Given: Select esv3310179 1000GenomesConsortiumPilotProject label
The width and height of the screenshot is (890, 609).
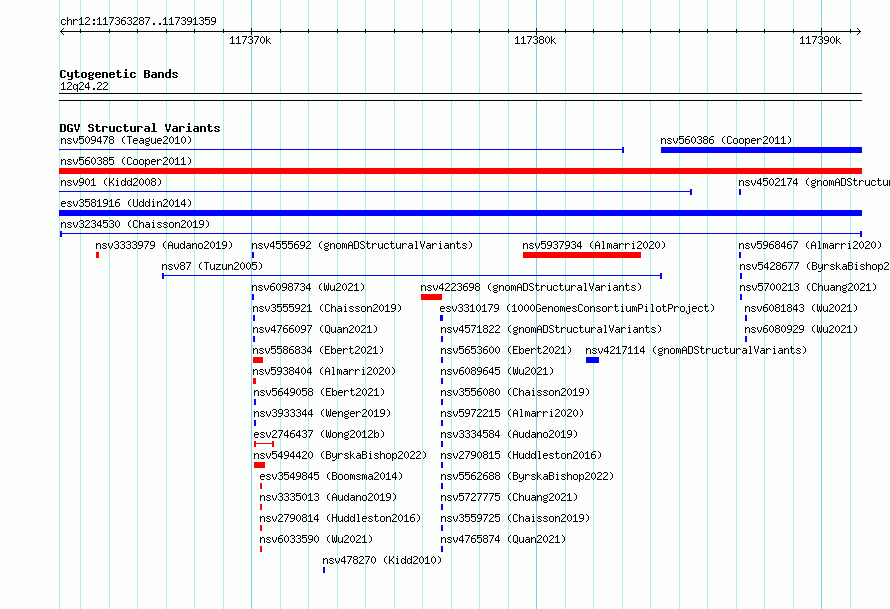Looking at the screenshot, I should tap(577, 308).
